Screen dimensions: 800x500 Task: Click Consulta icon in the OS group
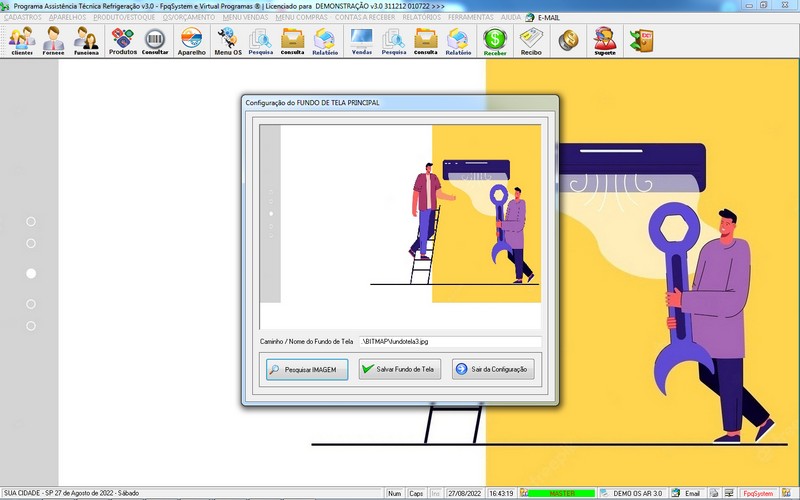point(292,41)
